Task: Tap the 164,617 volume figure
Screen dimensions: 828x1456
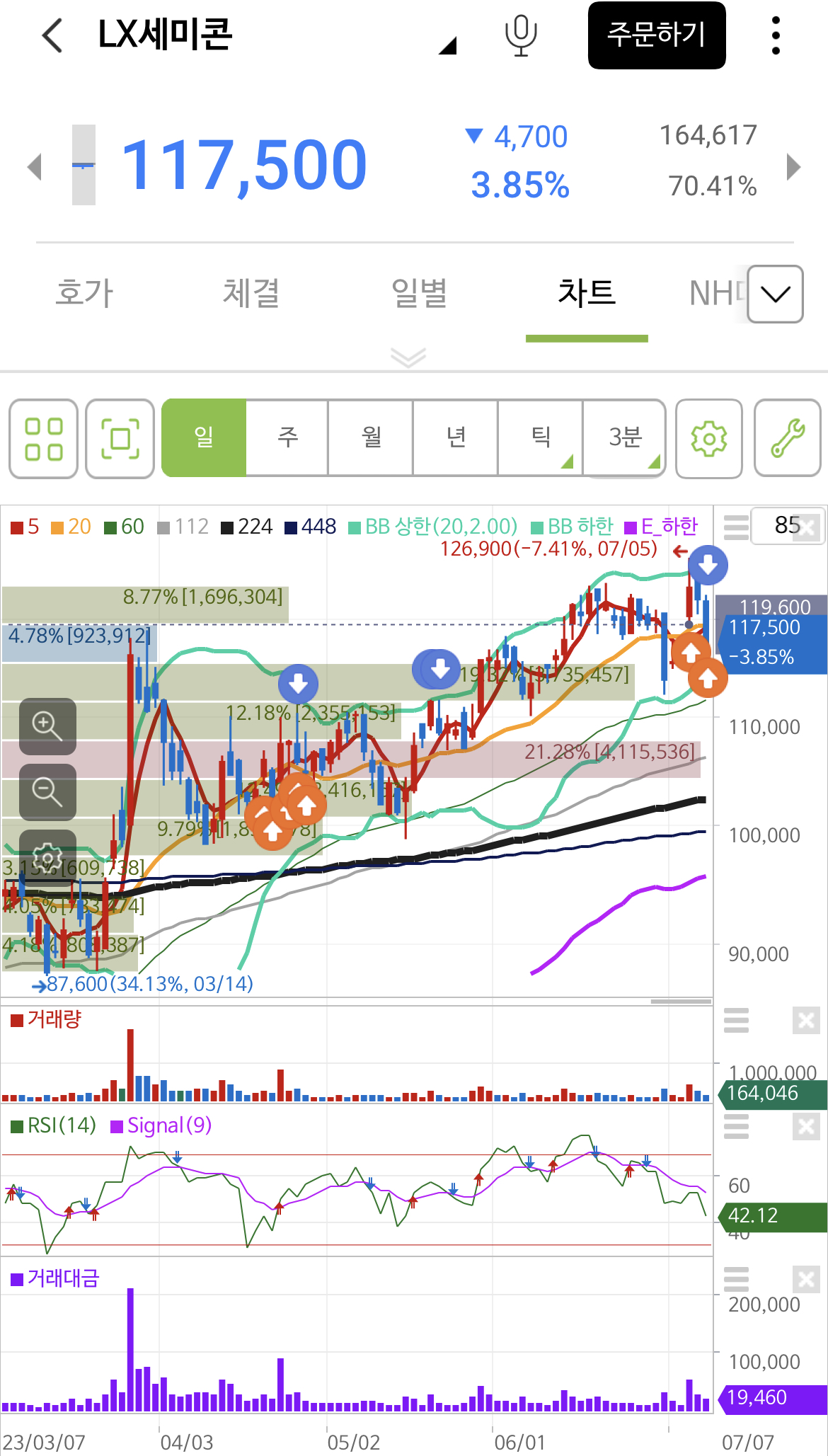Action: pyautogui.click(x=708, y=135)
